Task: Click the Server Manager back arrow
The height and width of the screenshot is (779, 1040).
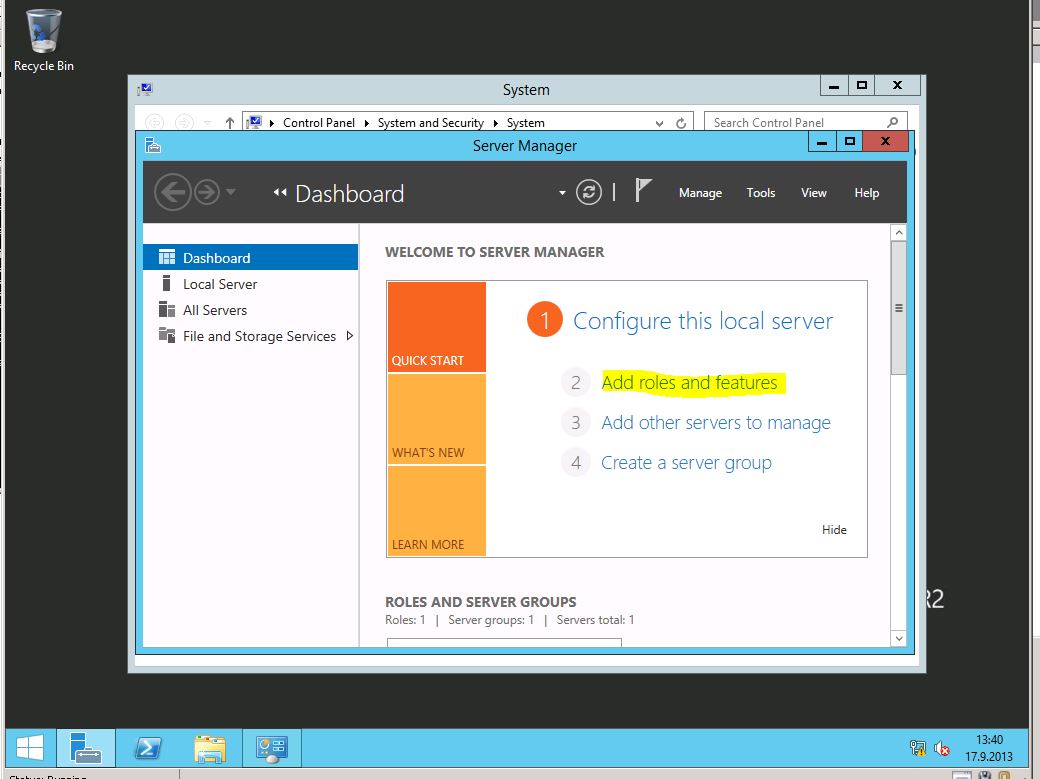Action: click(172, 192)
